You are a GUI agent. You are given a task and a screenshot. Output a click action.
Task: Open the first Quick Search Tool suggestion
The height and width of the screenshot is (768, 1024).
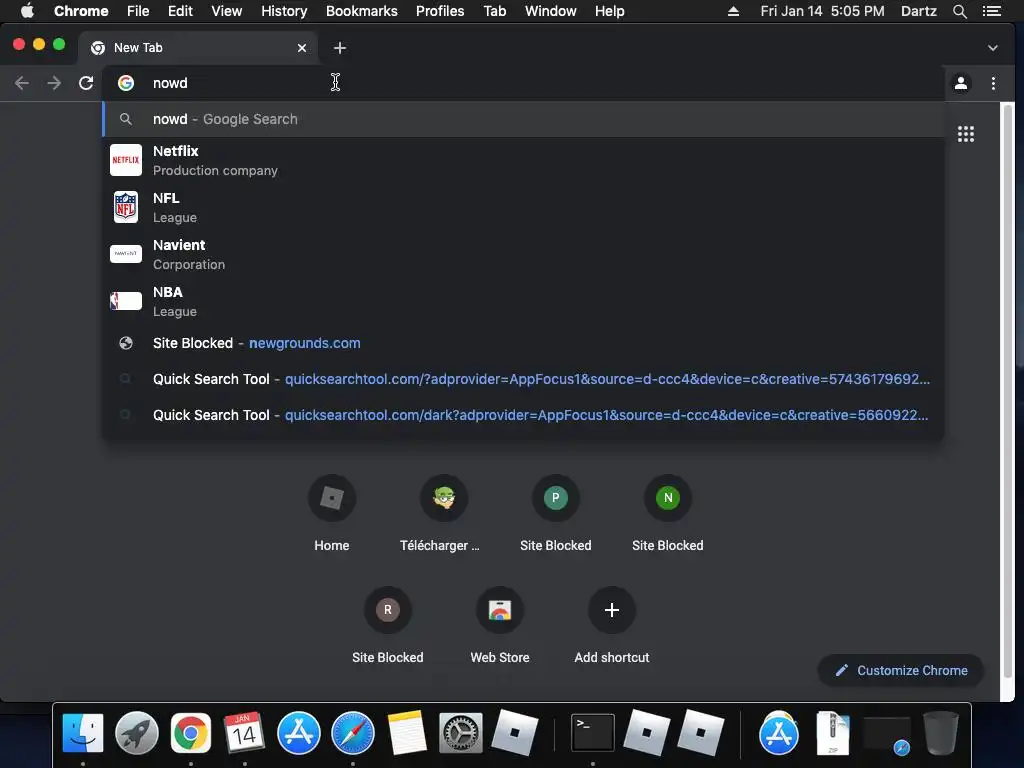(523, 379)
